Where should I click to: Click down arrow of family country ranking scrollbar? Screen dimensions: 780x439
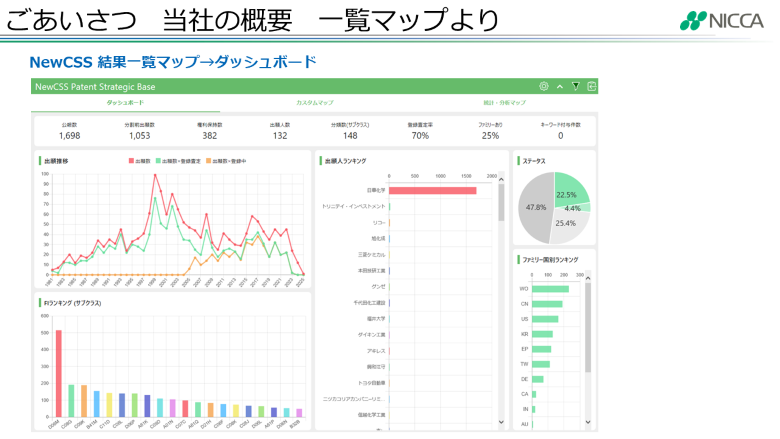pyautogui.click(x=588, y=422)
